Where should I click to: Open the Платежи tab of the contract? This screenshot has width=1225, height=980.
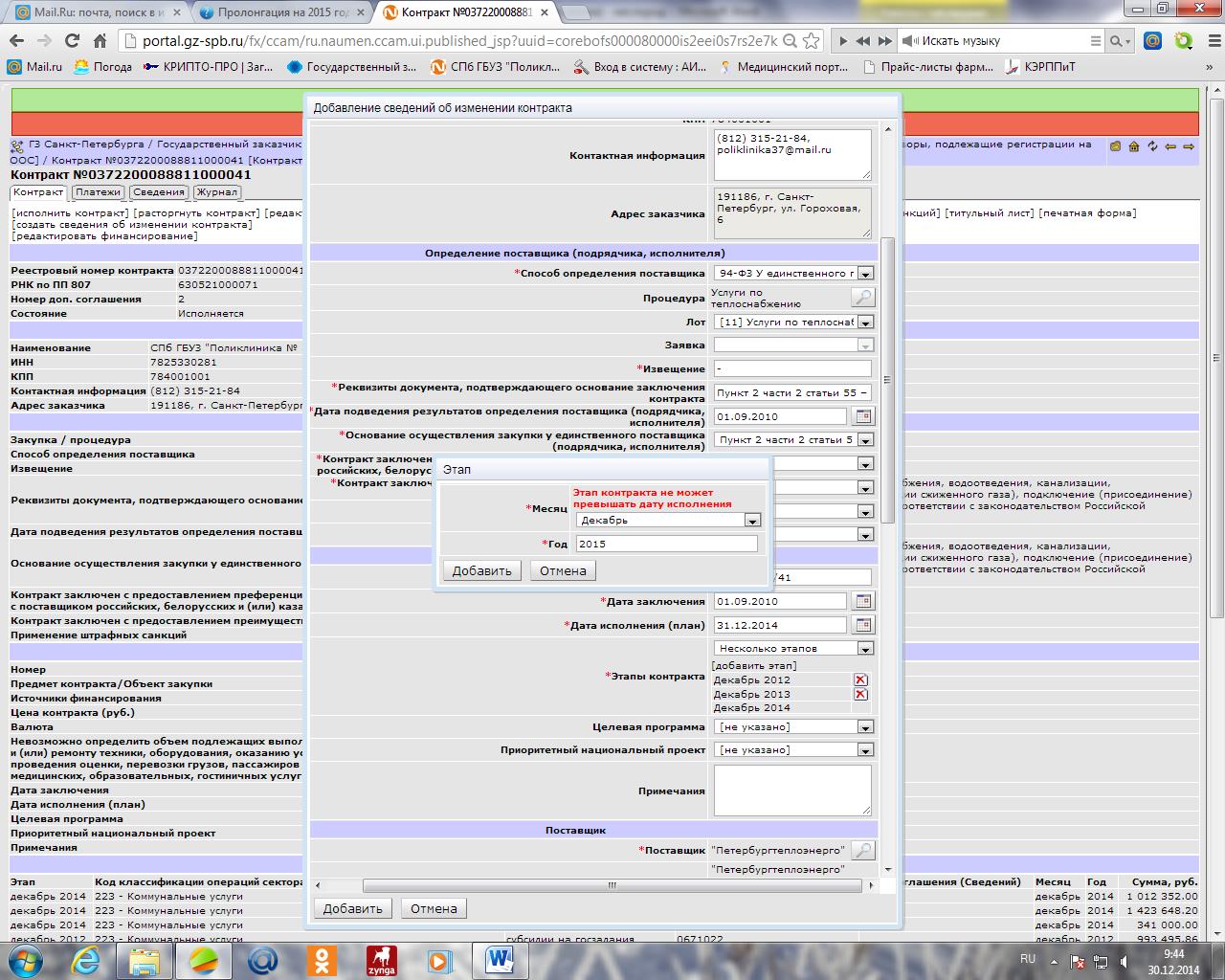98,192
